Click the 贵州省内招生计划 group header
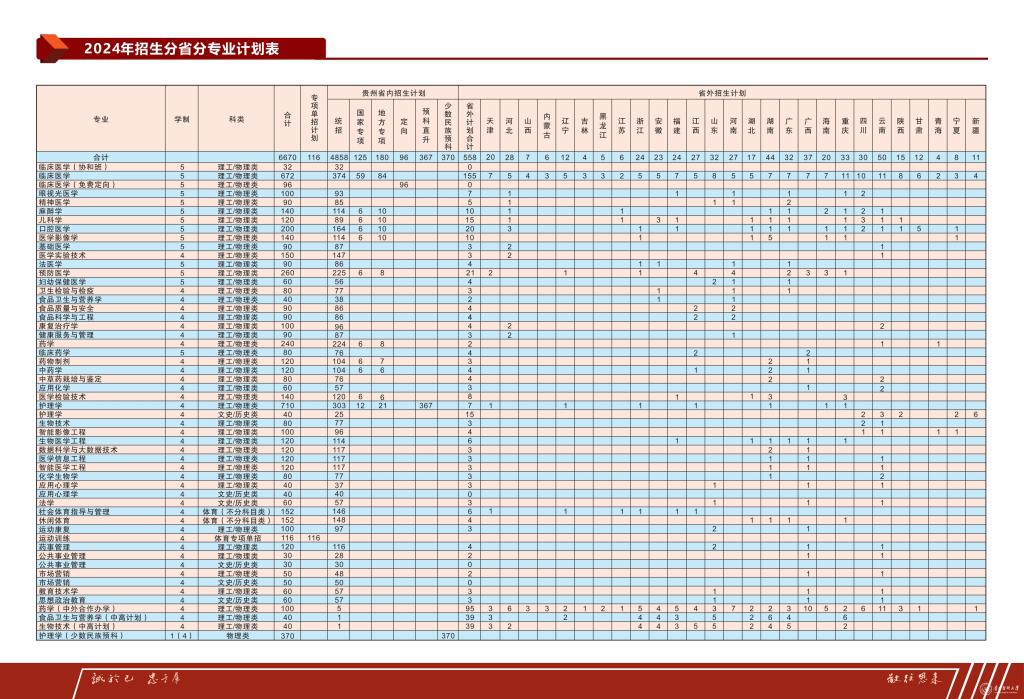The height and width of the screenshot is (699, 1024). 393,93
